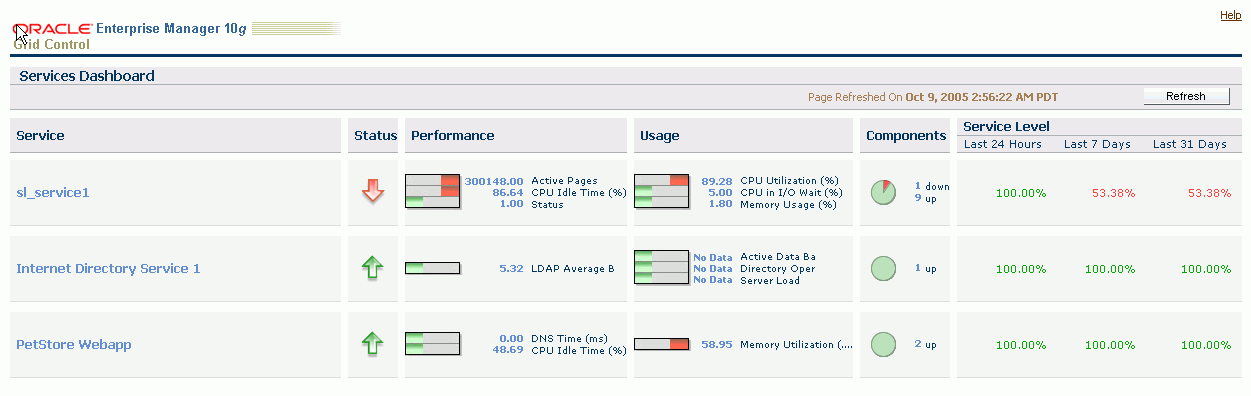Click the Last 7 Days column header
The image size is (1251, 396).
pos(1097,144)
